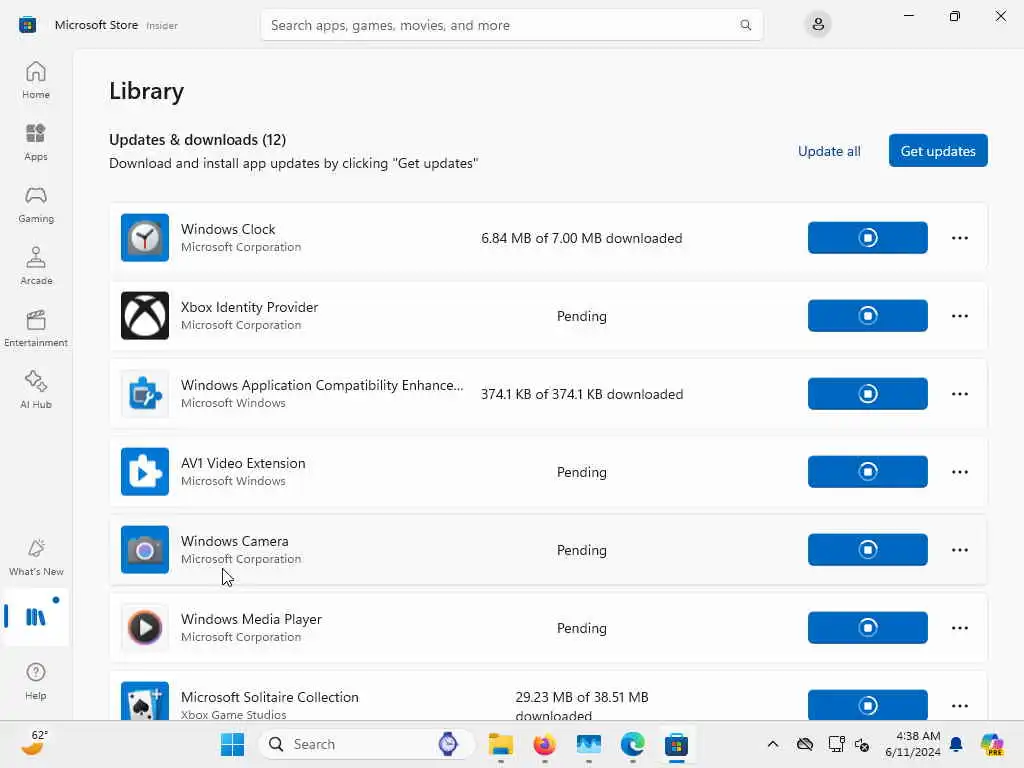This screenshot has width=1024, height=768.
Task: Open What's New in sidebar
Action: [36, 557]
